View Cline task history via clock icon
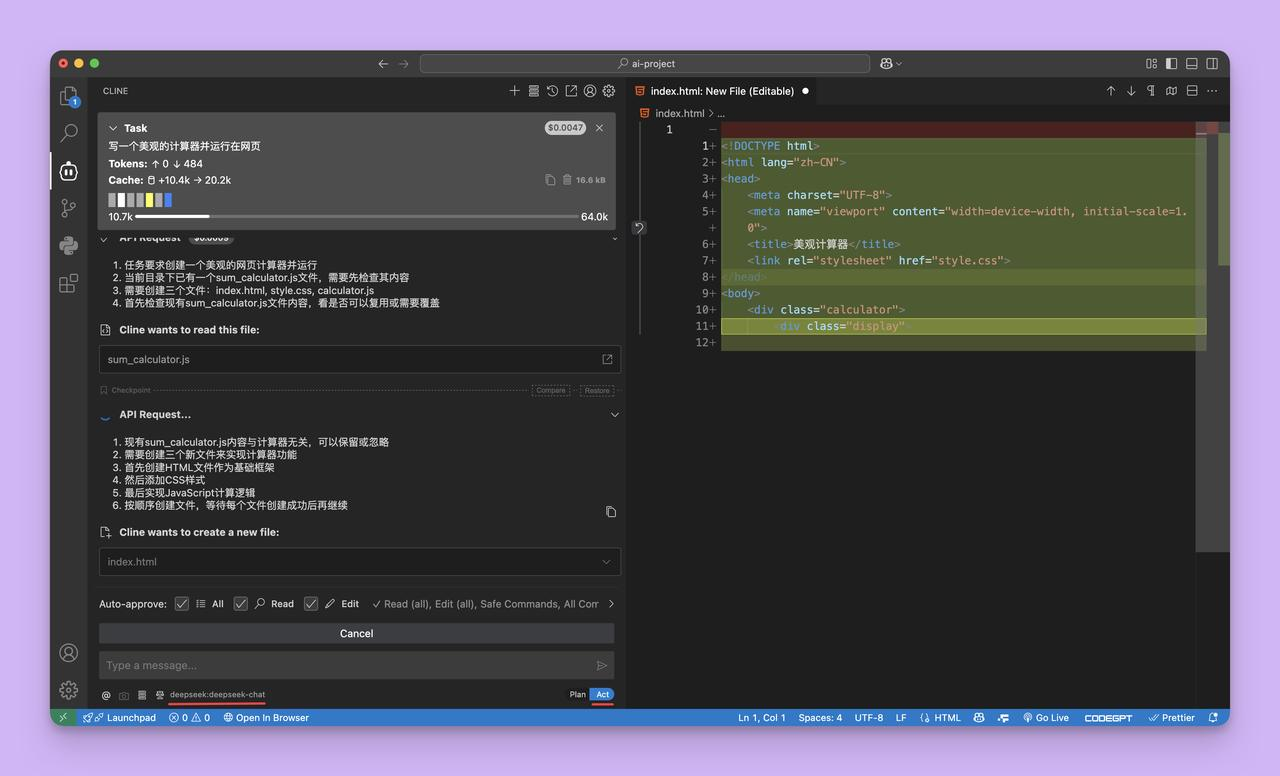The height and width of the screenshot is (776, 1280). [551, 90]
